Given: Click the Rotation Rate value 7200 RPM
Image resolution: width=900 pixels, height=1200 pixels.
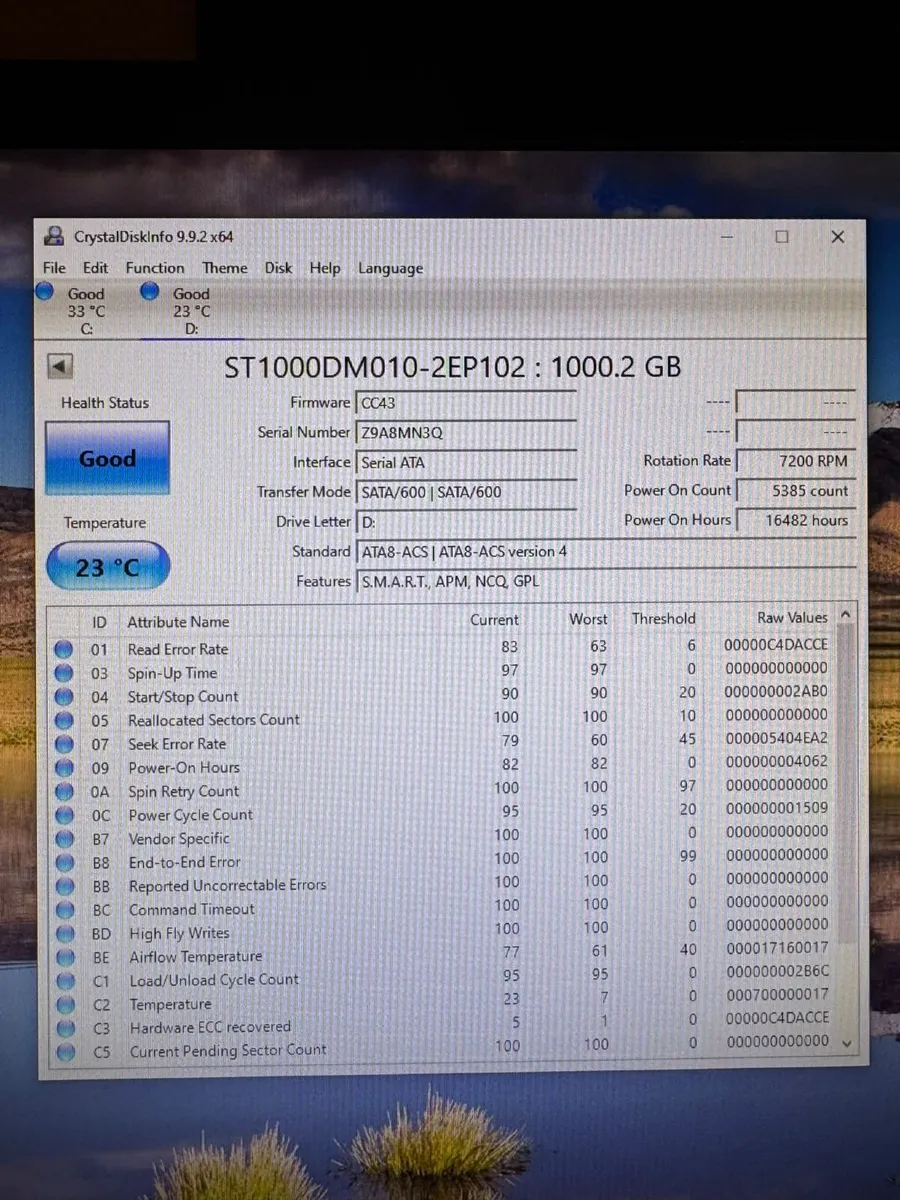Looking at the screenshot, I should click(795, 461).
